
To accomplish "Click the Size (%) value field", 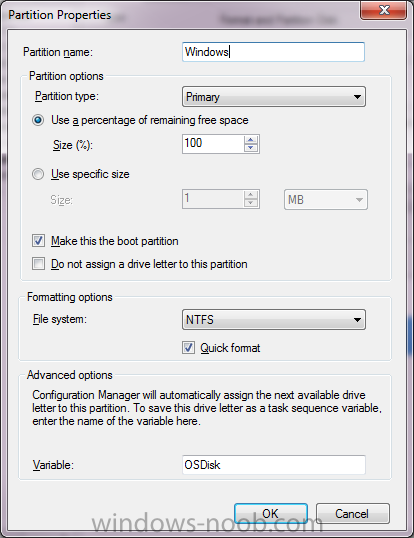I will coord(213,144).
